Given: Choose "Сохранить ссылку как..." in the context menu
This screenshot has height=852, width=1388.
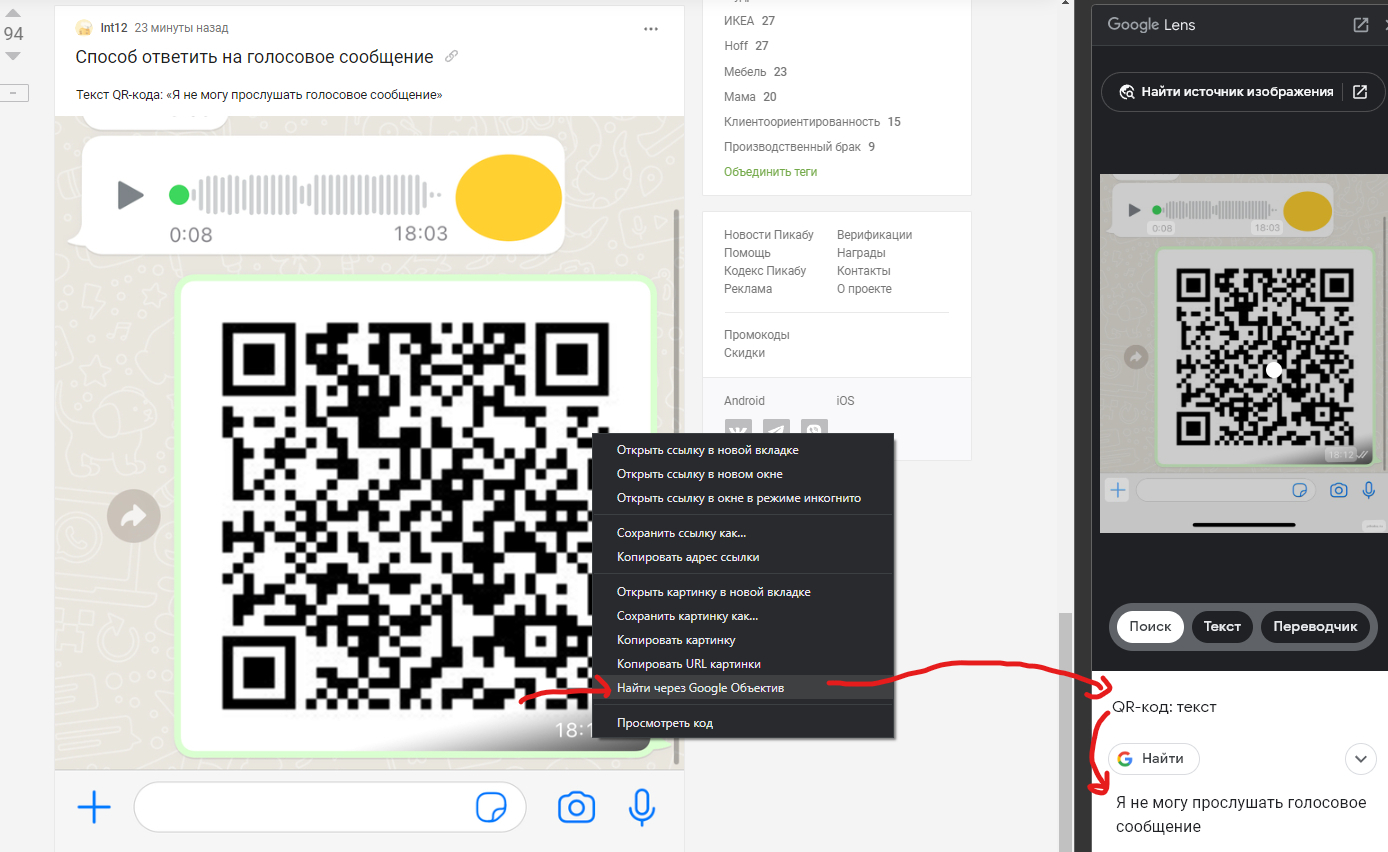Looking at the screenshot, I should [x=742, y=533].
